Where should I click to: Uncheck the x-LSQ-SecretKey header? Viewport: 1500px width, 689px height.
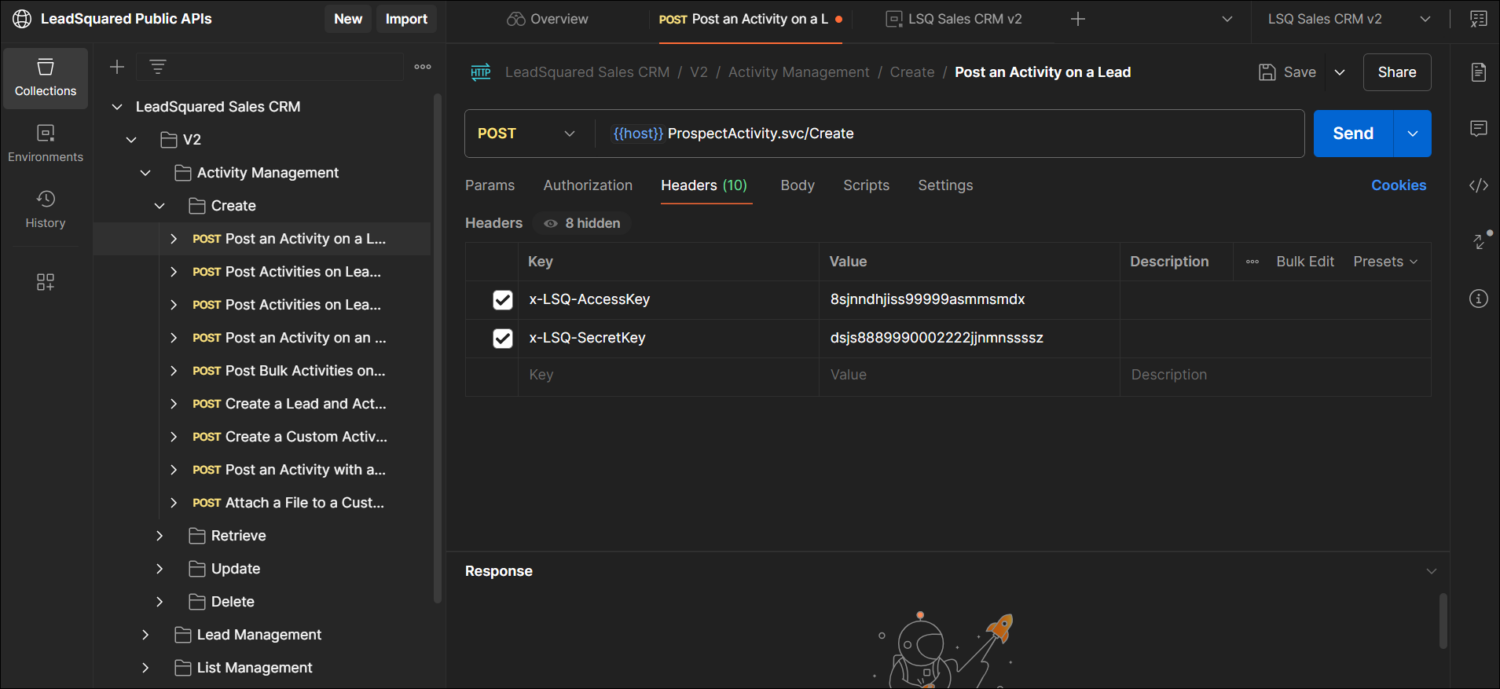[x=503, y=337]
